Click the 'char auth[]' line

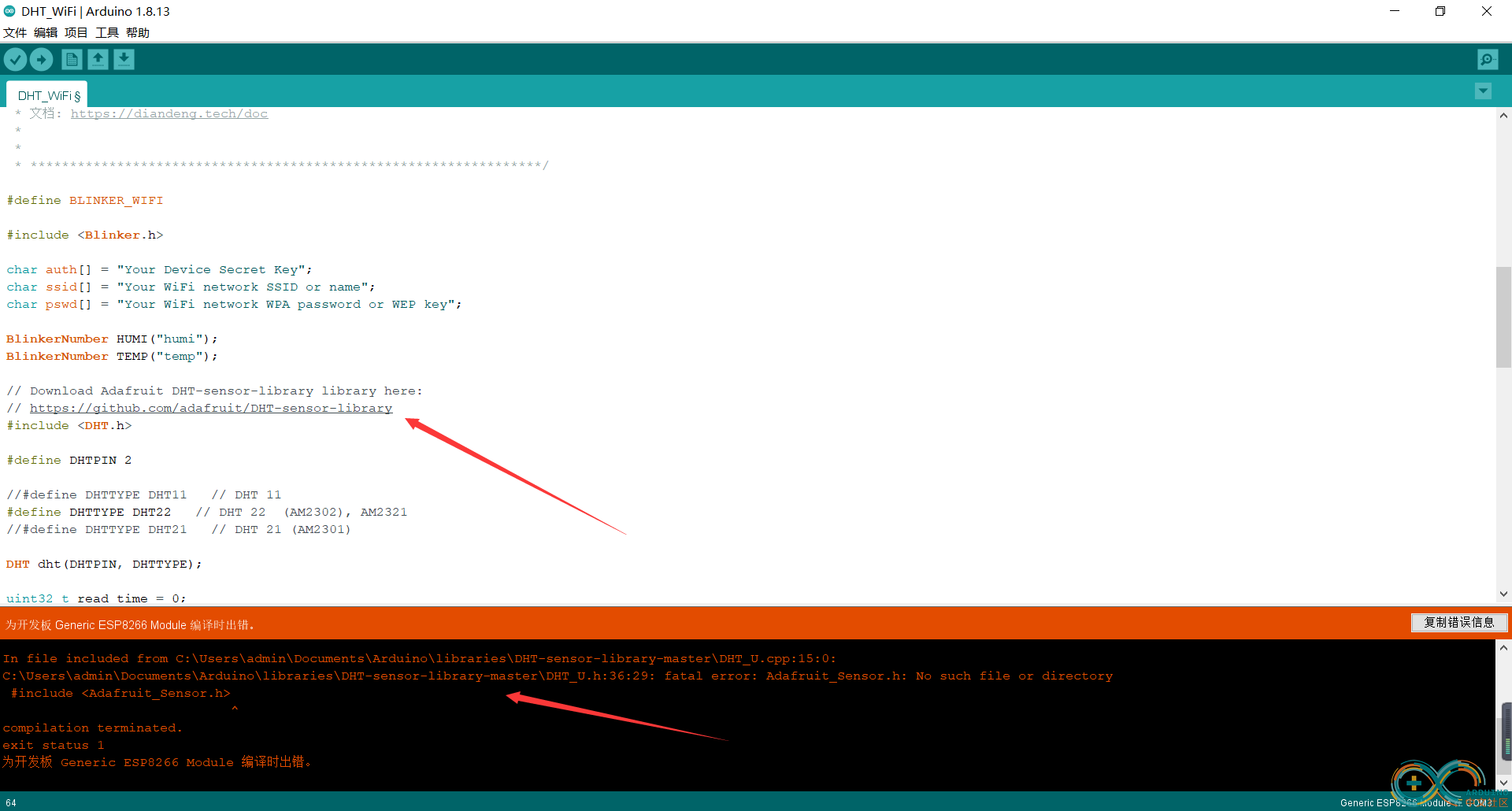pos(160,269)
